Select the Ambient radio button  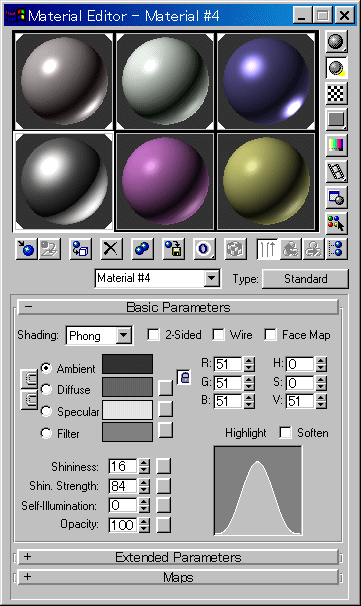click(x=46, y=368)
